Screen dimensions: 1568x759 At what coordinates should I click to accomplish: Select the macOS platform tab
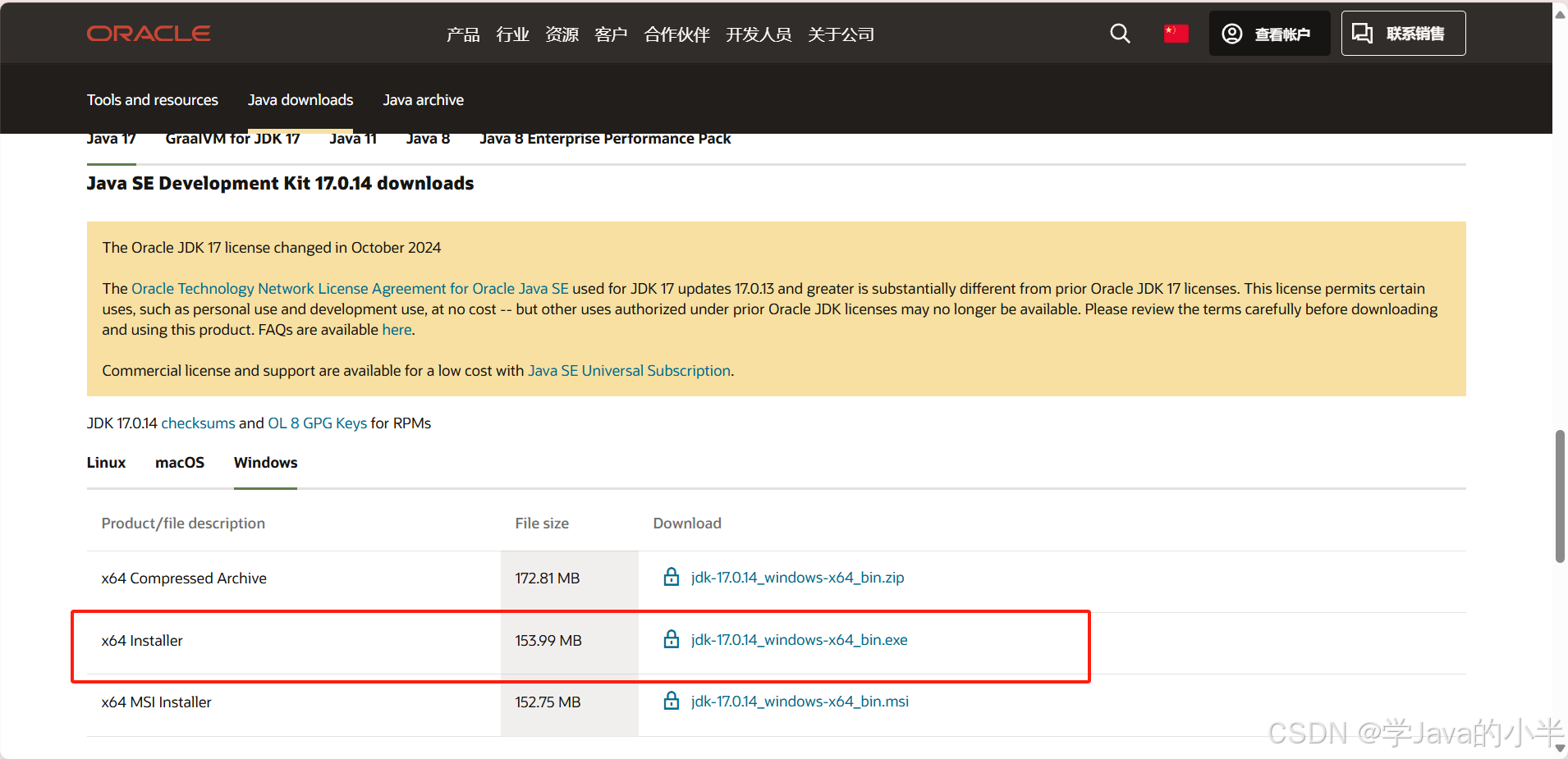point(180,463)
